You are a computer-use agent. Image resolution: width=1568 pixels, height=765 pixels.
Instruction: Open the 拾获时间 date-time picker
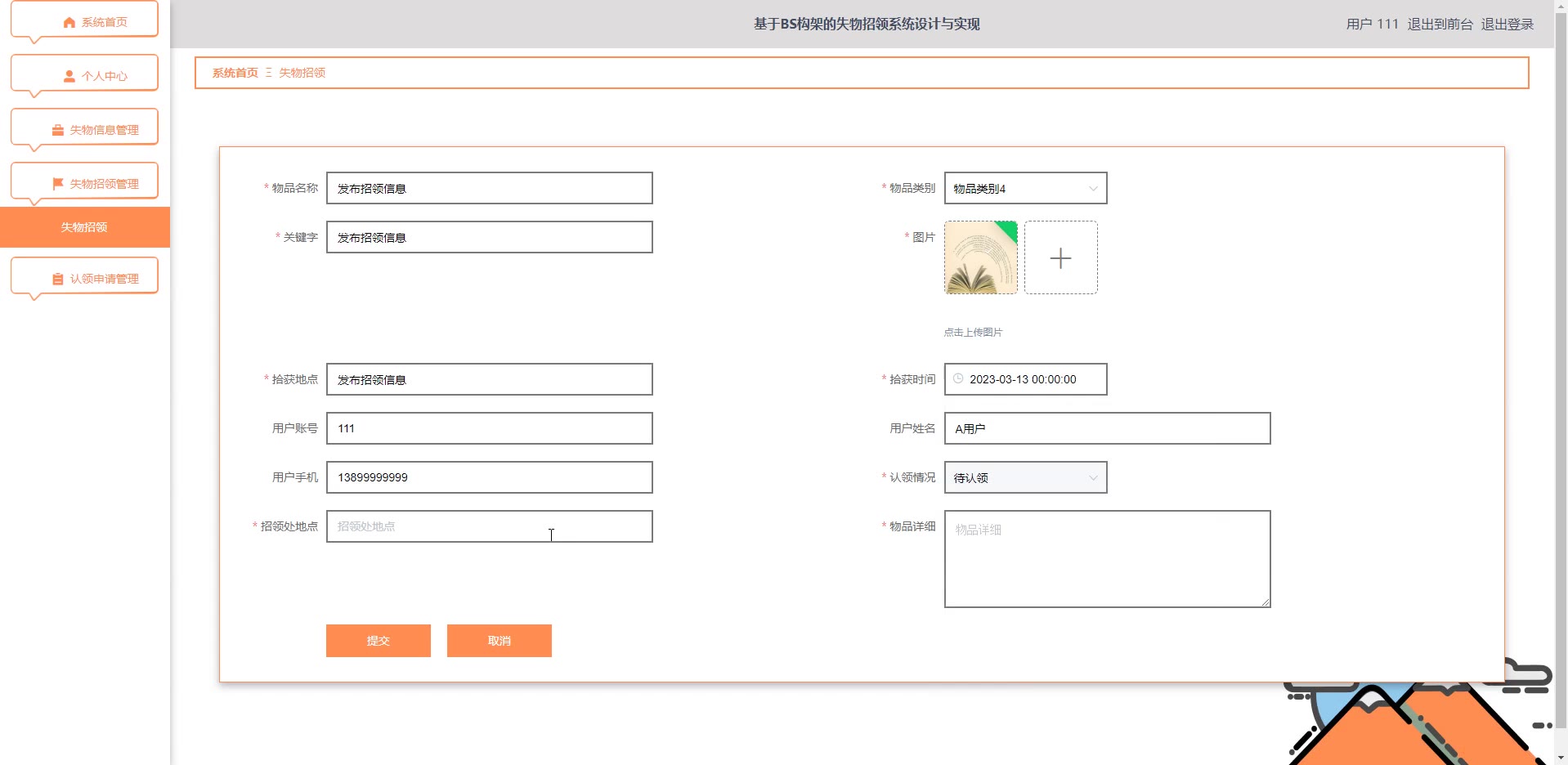[x=1026, y=379]
